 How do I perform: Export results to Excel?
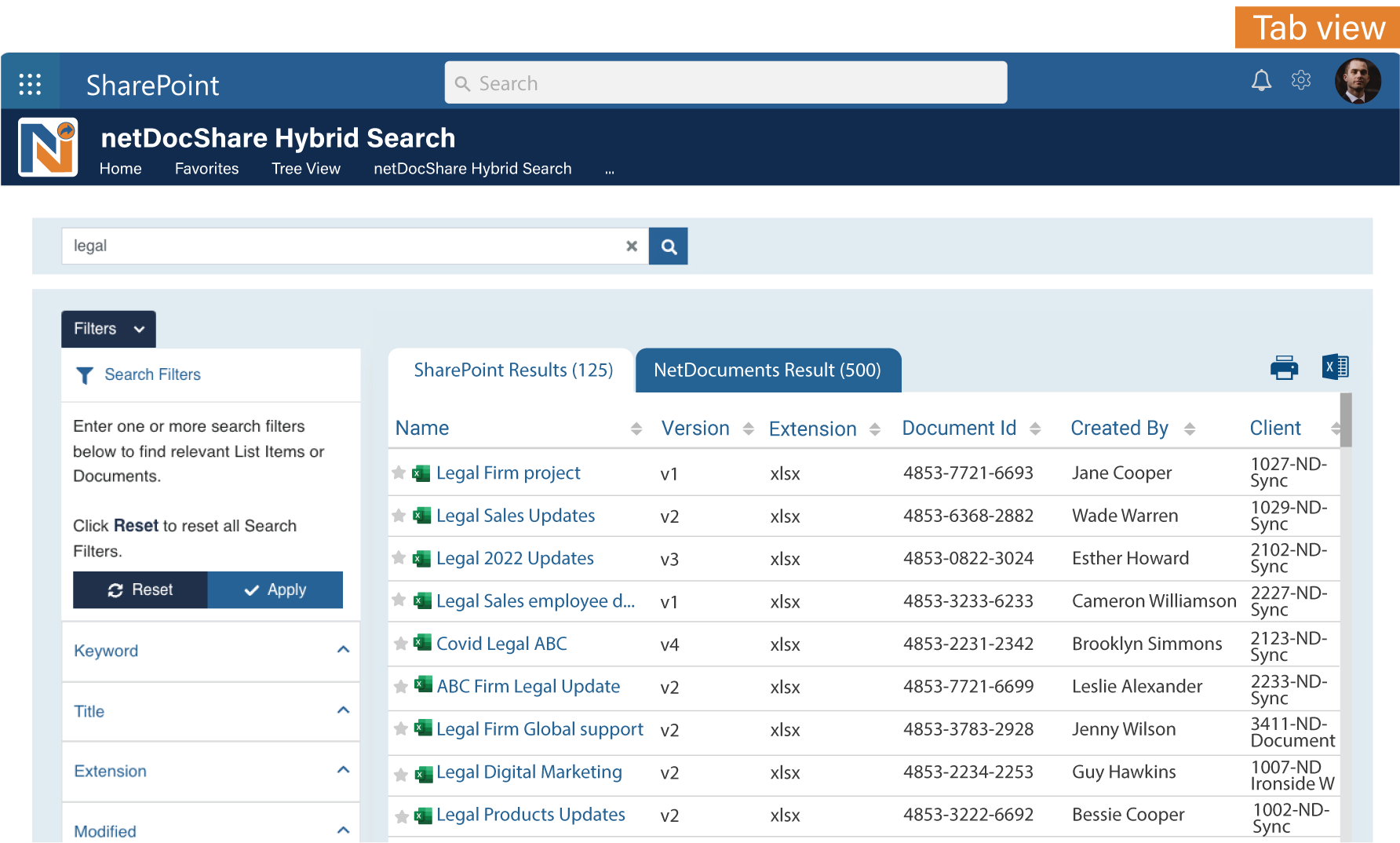[x=1336, y=367]
